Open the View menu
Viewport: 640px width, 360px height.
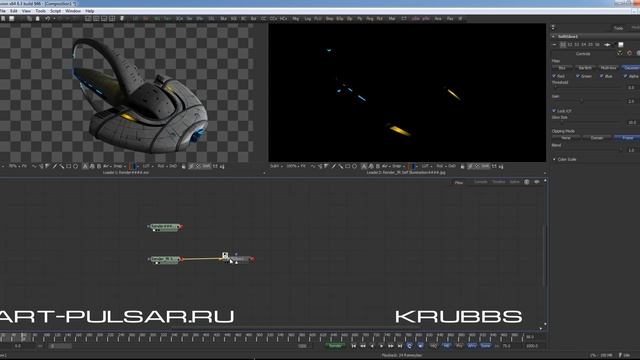26,11
